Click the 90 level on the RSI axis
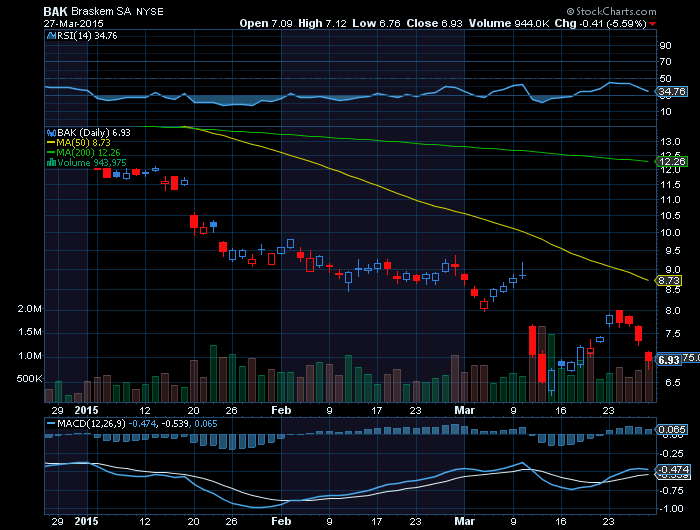Image resolution: width=700 pixels, height=530 pixels. click(665, 46)
